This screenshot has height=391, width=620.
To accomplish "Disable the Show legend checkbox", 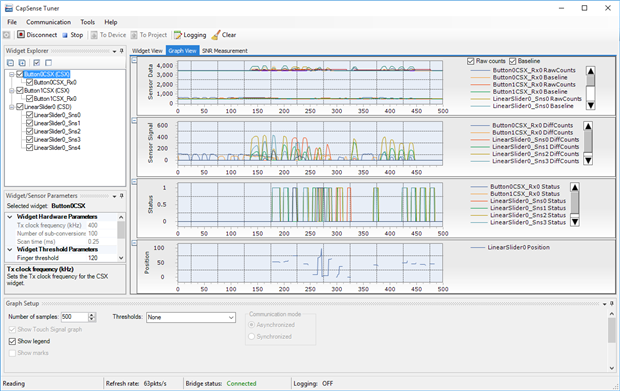I will [x=12, y=341].
